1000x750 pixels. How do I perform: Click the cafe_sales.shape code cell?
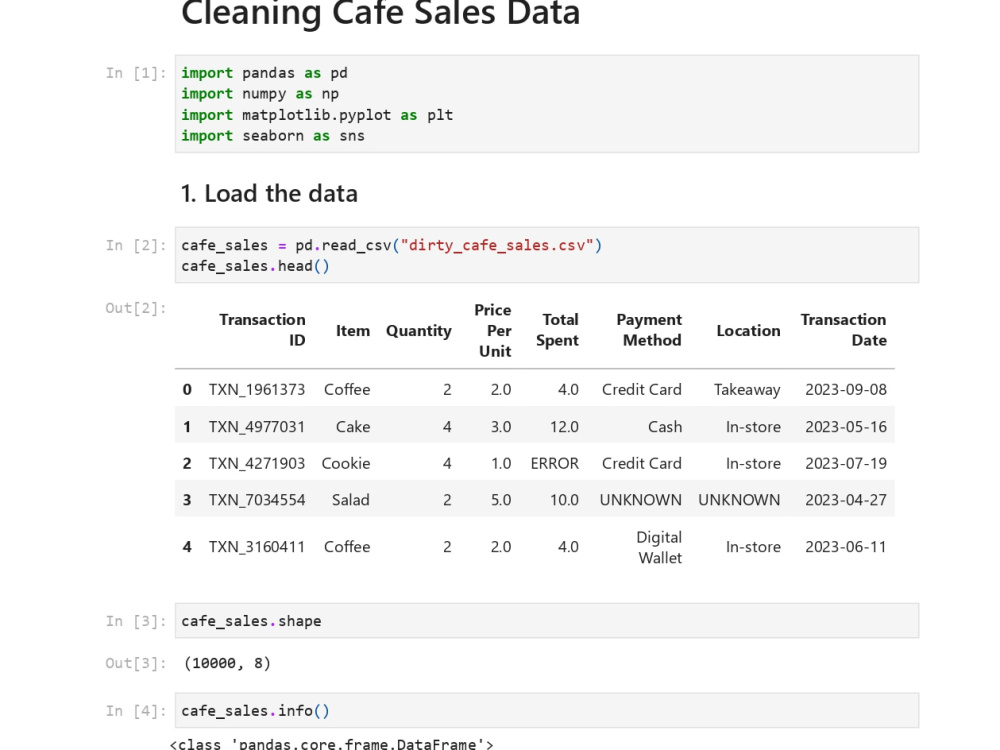pyautogui.click(x=547, y=621)
